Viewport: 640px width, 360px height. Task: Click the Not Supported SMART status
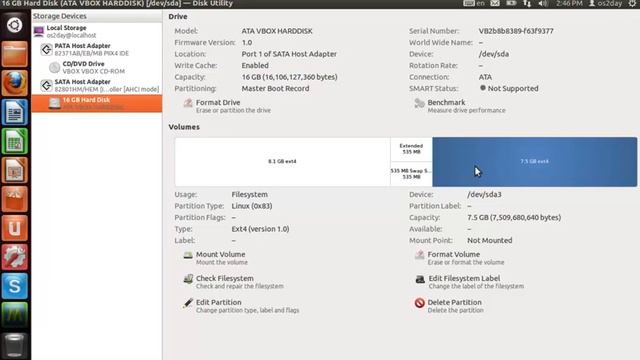click(x=513, y=89)
